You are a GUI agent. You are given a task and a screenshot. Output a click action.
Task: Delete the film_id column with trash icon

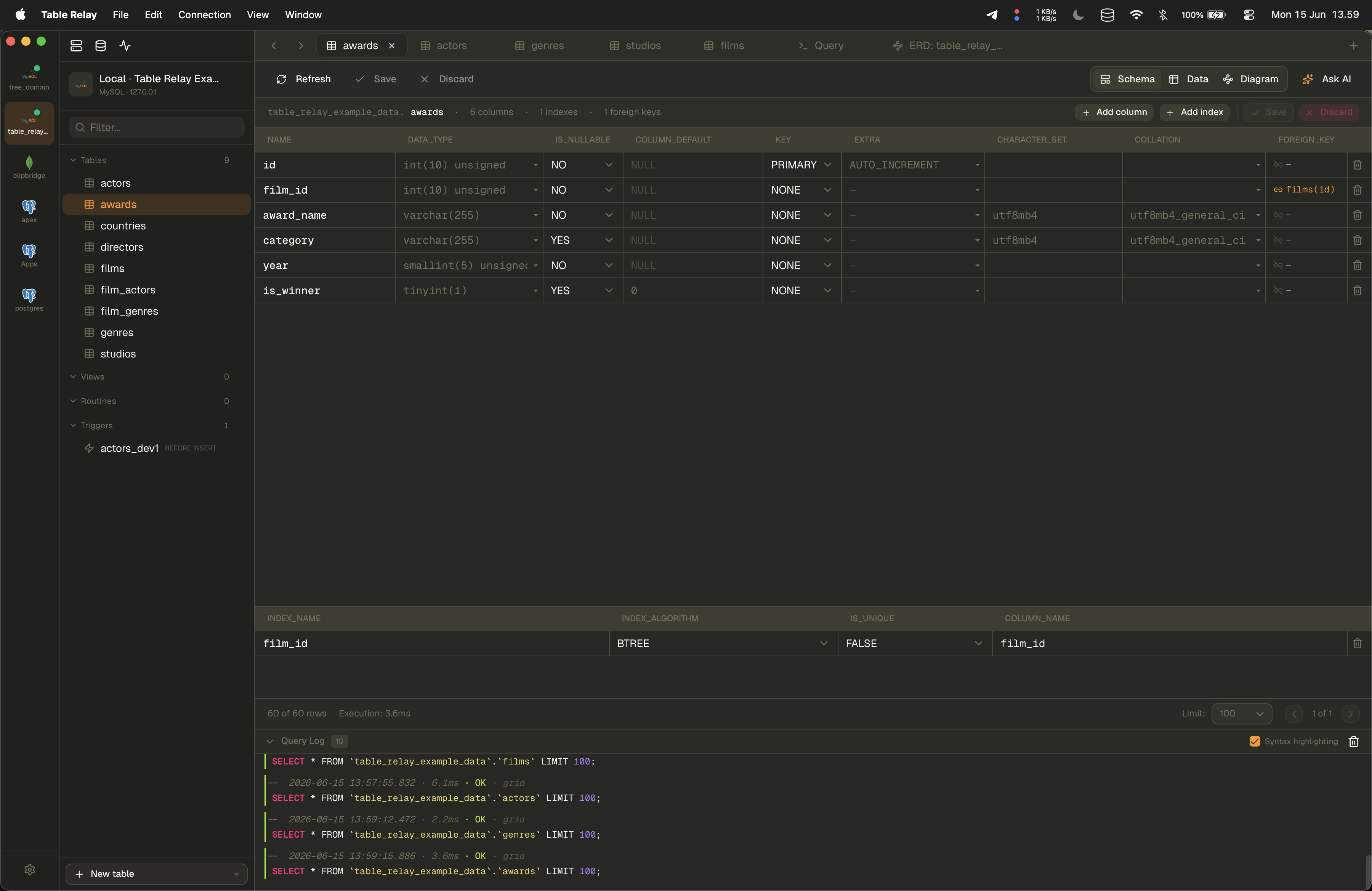coord(1357,190)
